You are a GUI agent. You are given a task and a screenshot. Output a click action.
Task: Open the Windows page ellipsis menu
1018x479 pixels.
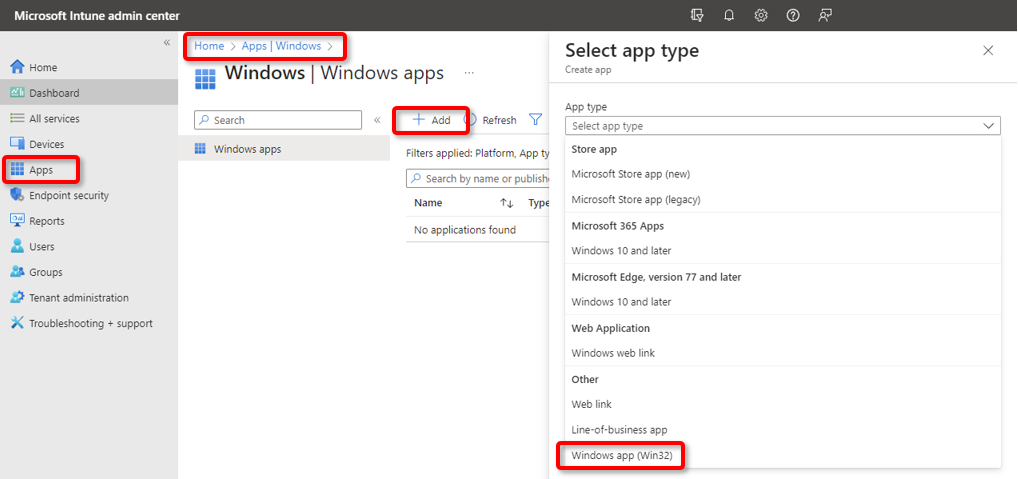(469, 73)
